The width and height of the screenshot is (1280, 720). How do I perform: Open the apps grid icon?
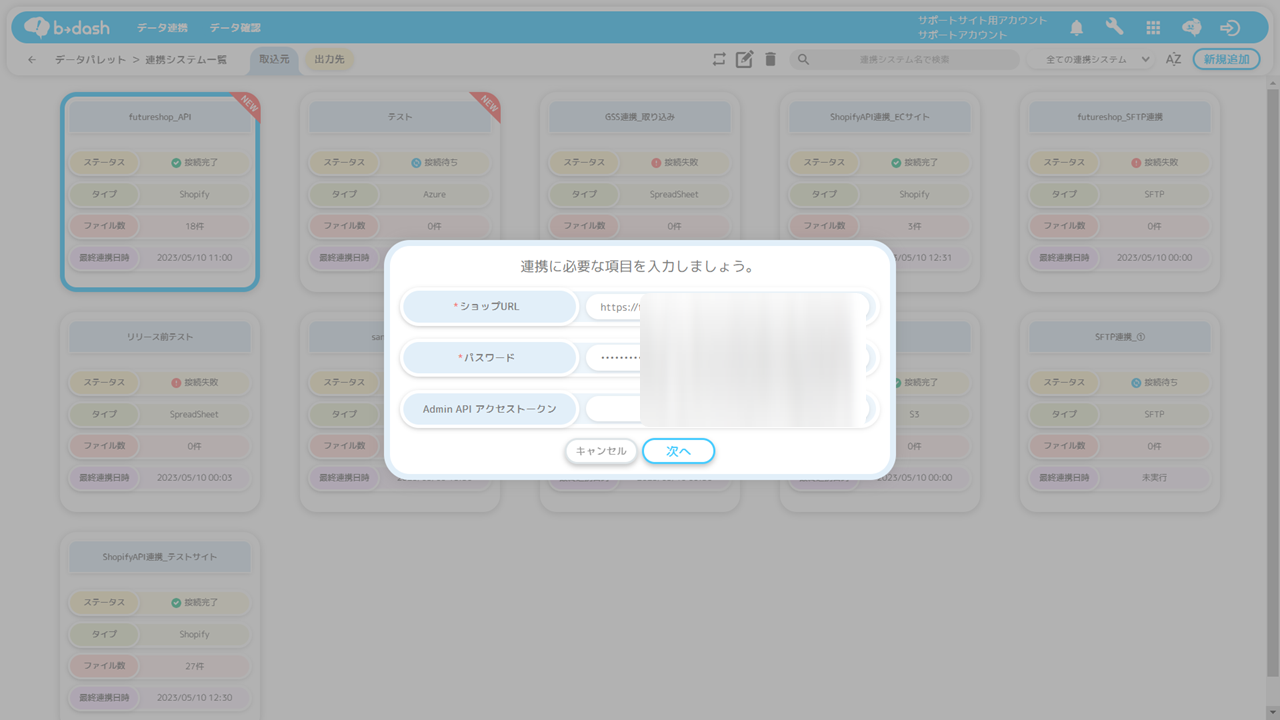pyautogui.click(x=1153, y=28)
